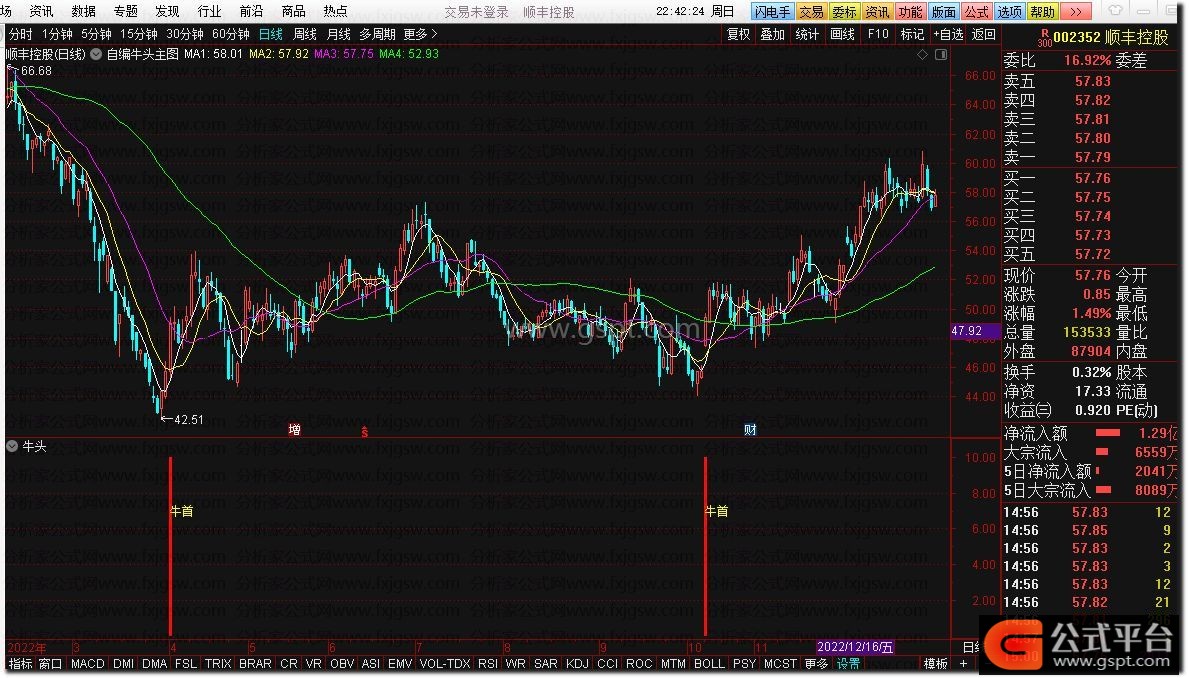
Task: Switch to 15分钟 period
Action: (139, 34)
